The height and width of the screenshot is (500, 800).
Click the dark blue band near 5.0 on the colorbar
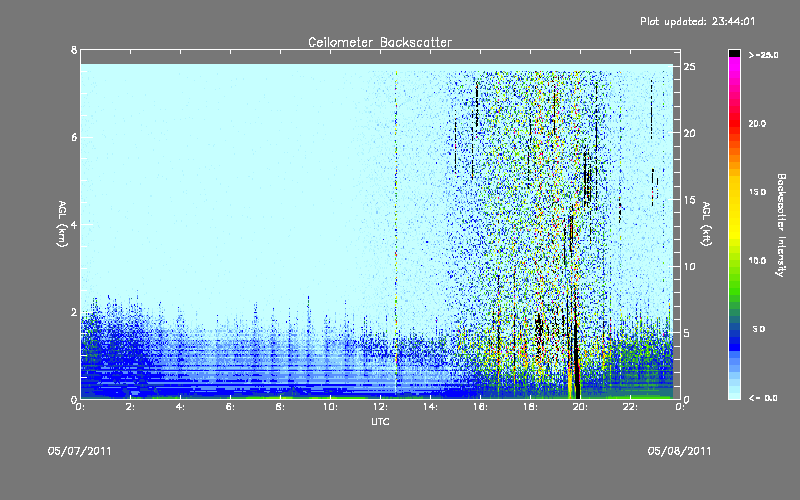pos(734,334)
